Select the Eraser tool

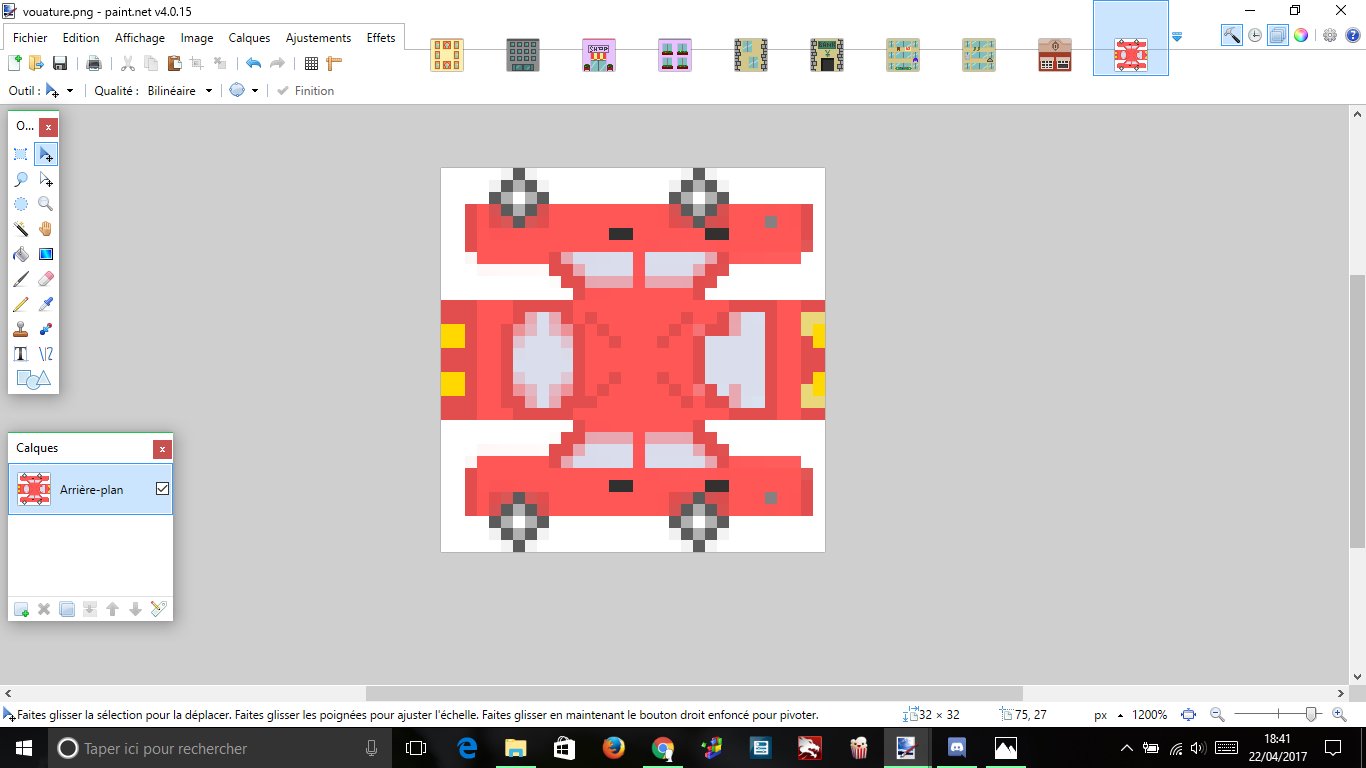[45, 279]
